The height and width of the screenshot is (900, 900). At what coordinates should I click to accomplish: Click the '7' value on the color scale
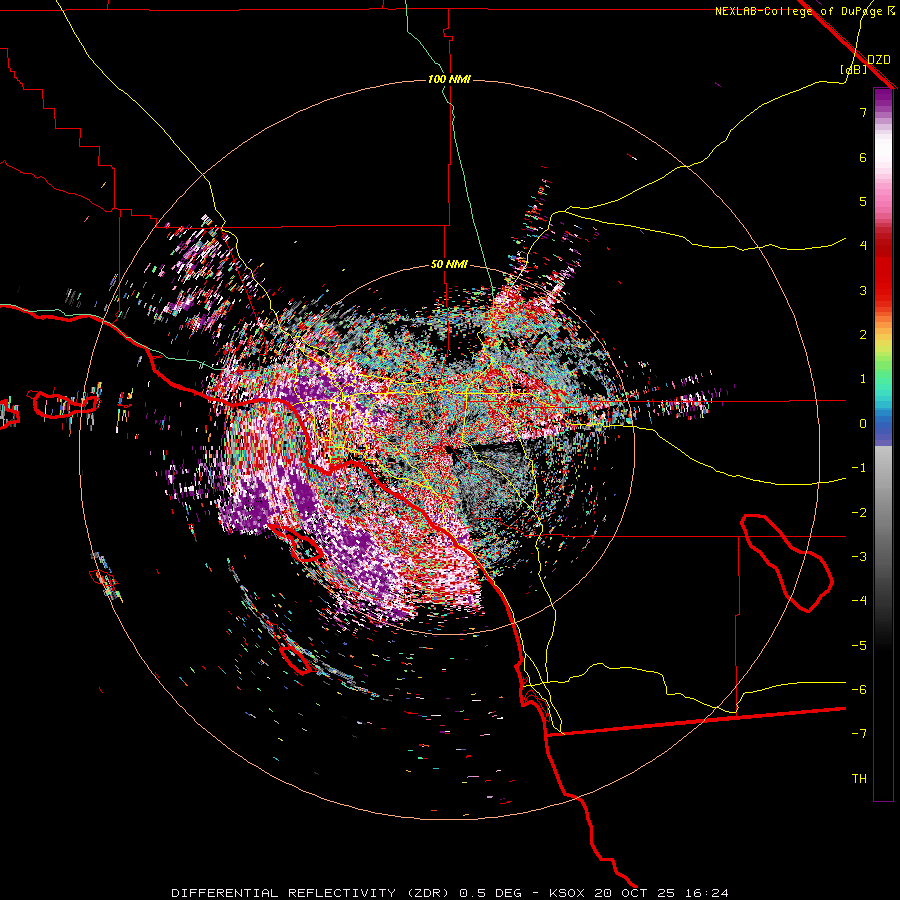(x=863, y=112)
